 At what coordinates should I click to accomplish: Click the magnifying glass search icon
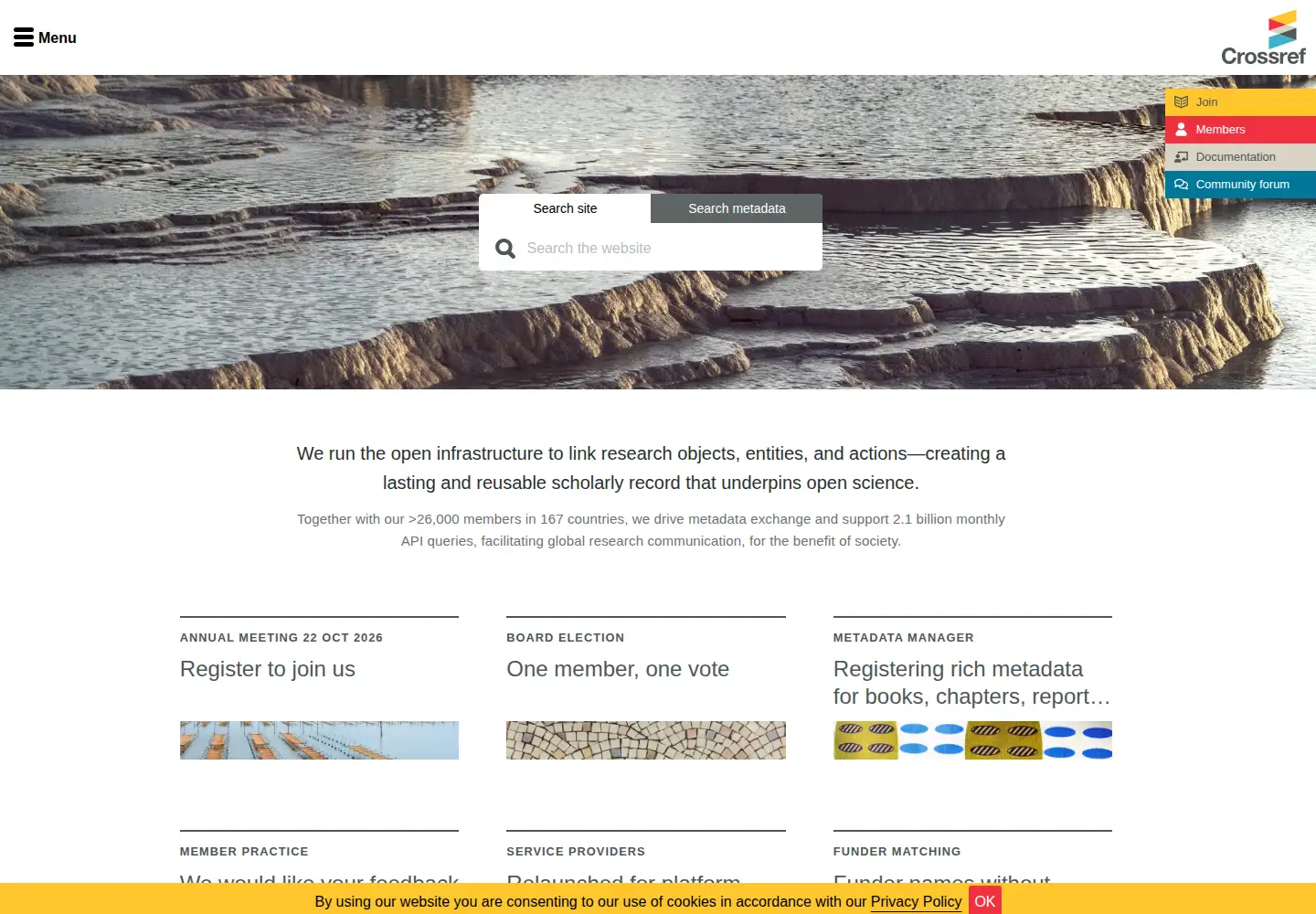click(505, 249)
